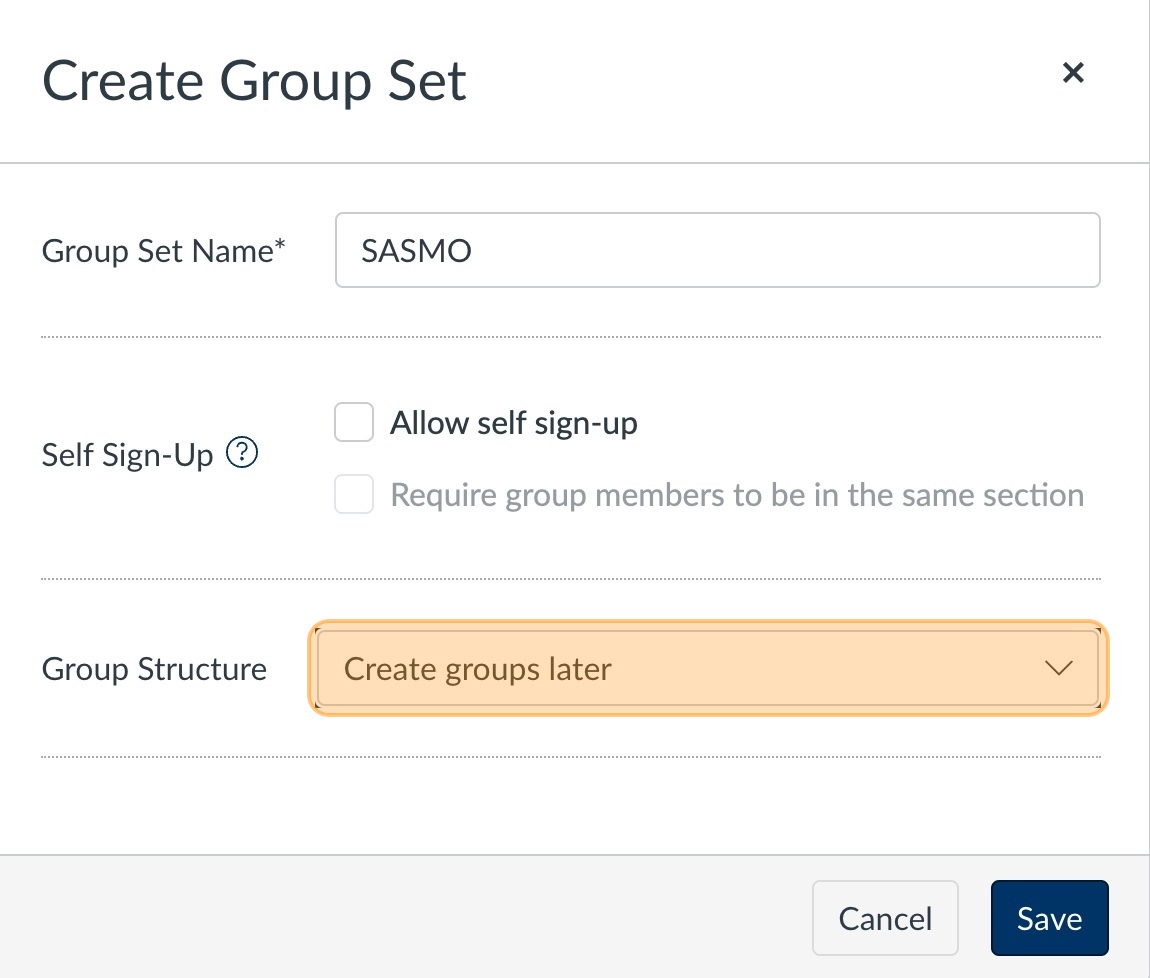
Task: Click the Self Sign-Up label text
Action: (x=128, y=454)
